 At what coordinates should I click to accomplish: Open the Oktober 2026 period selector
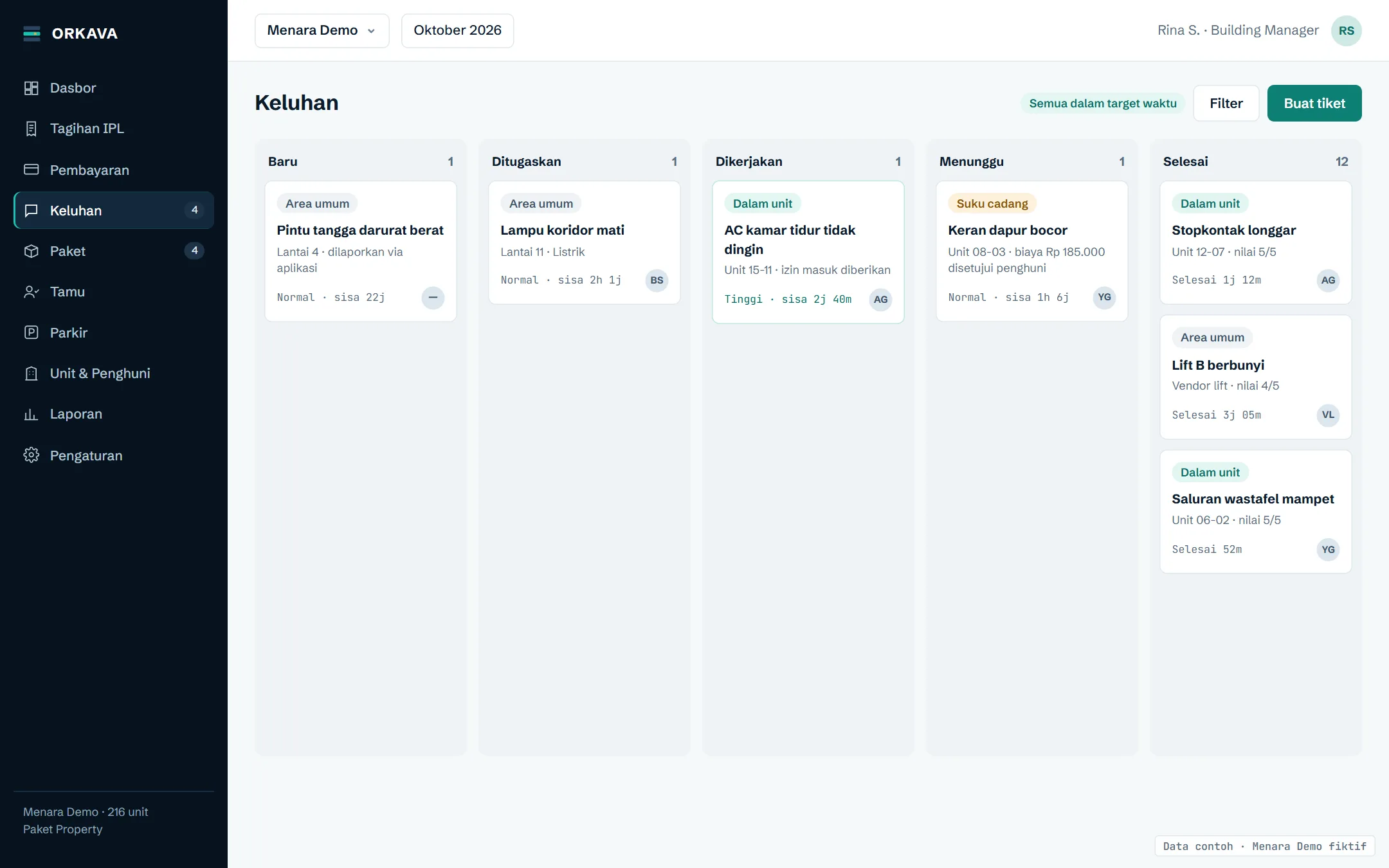coord(457,31)
